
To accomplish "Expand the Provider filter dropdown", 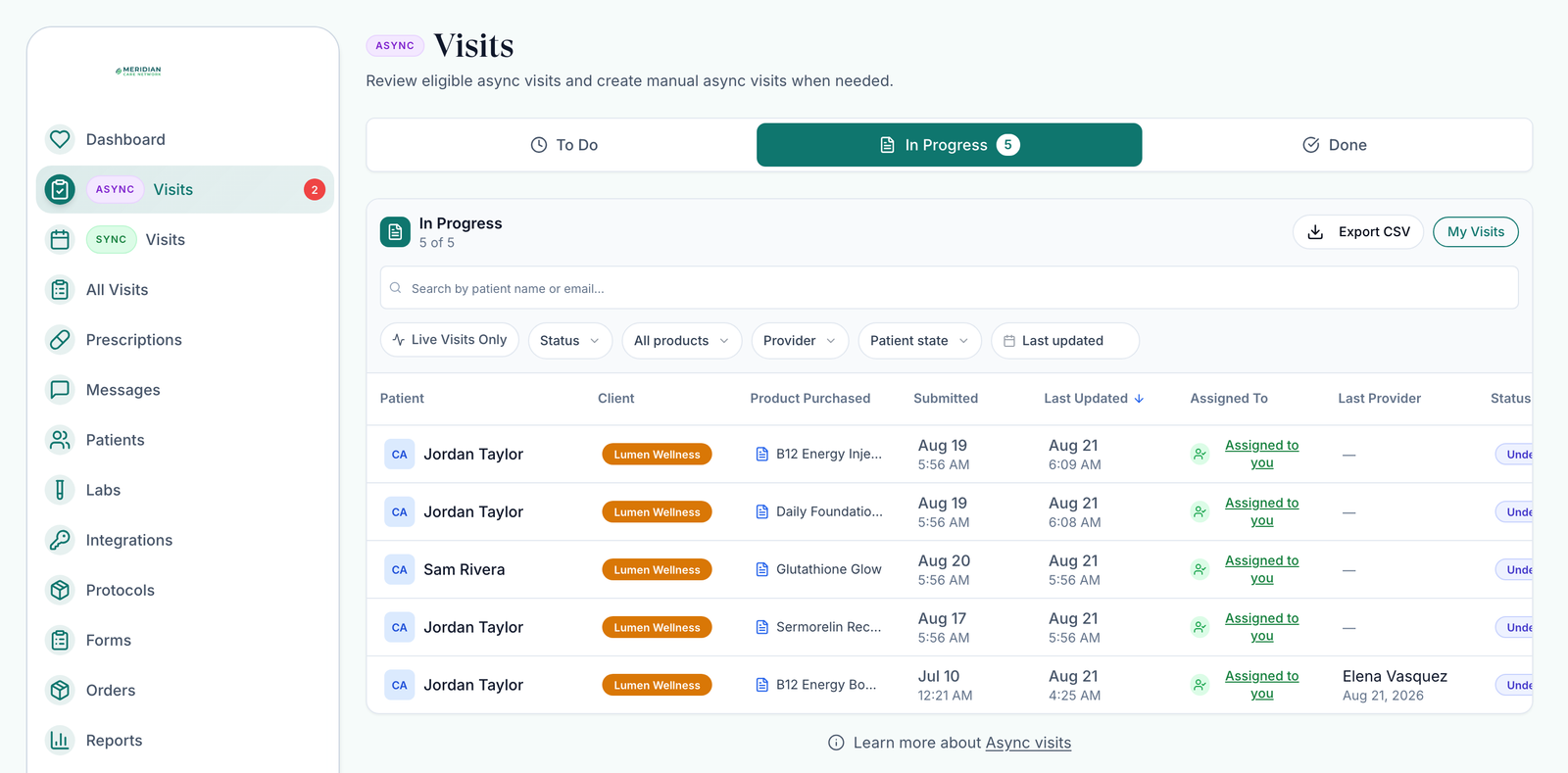I will click(800, 341).
